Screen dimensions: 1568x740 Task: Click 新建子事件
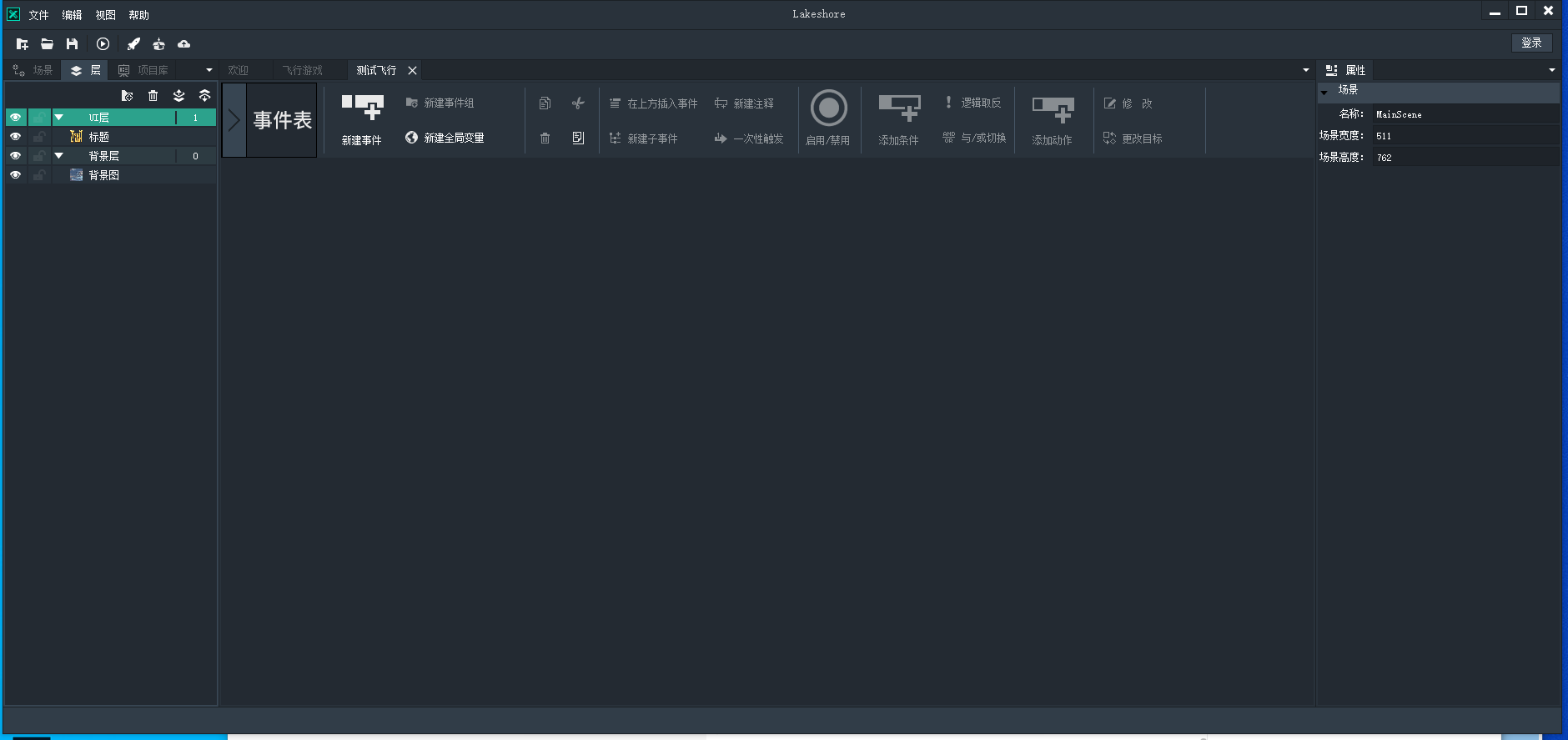coord(643,138)
